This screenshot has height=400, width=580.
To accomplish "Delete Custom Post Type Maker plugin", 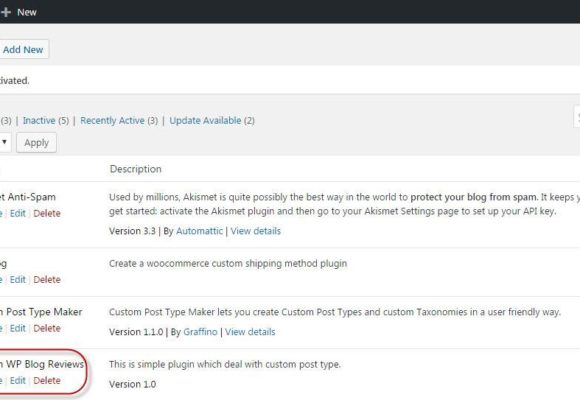I will click(x=47, y=328).
